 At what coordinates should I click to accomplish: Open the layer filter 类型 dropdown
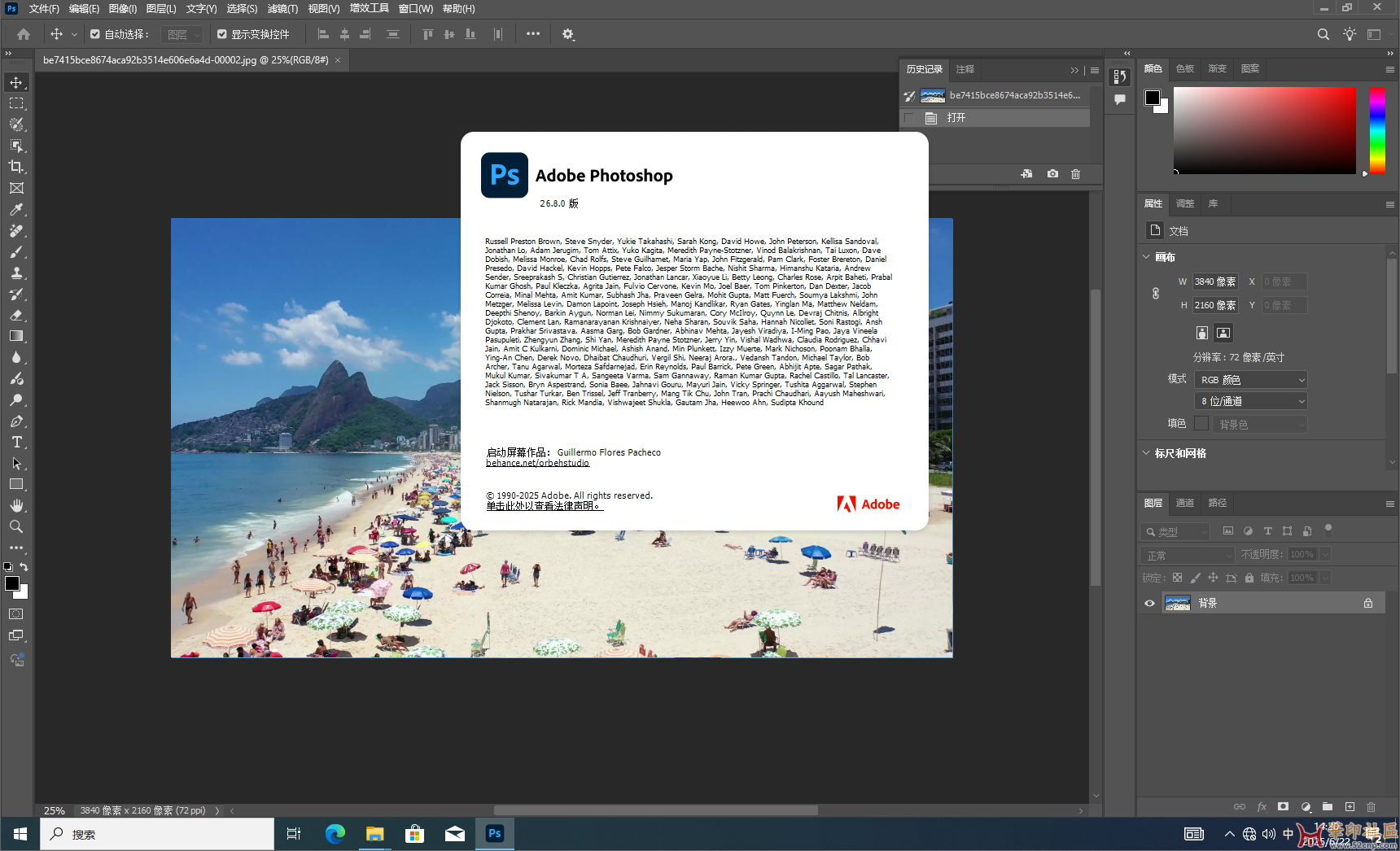(x=1175, y=531)
